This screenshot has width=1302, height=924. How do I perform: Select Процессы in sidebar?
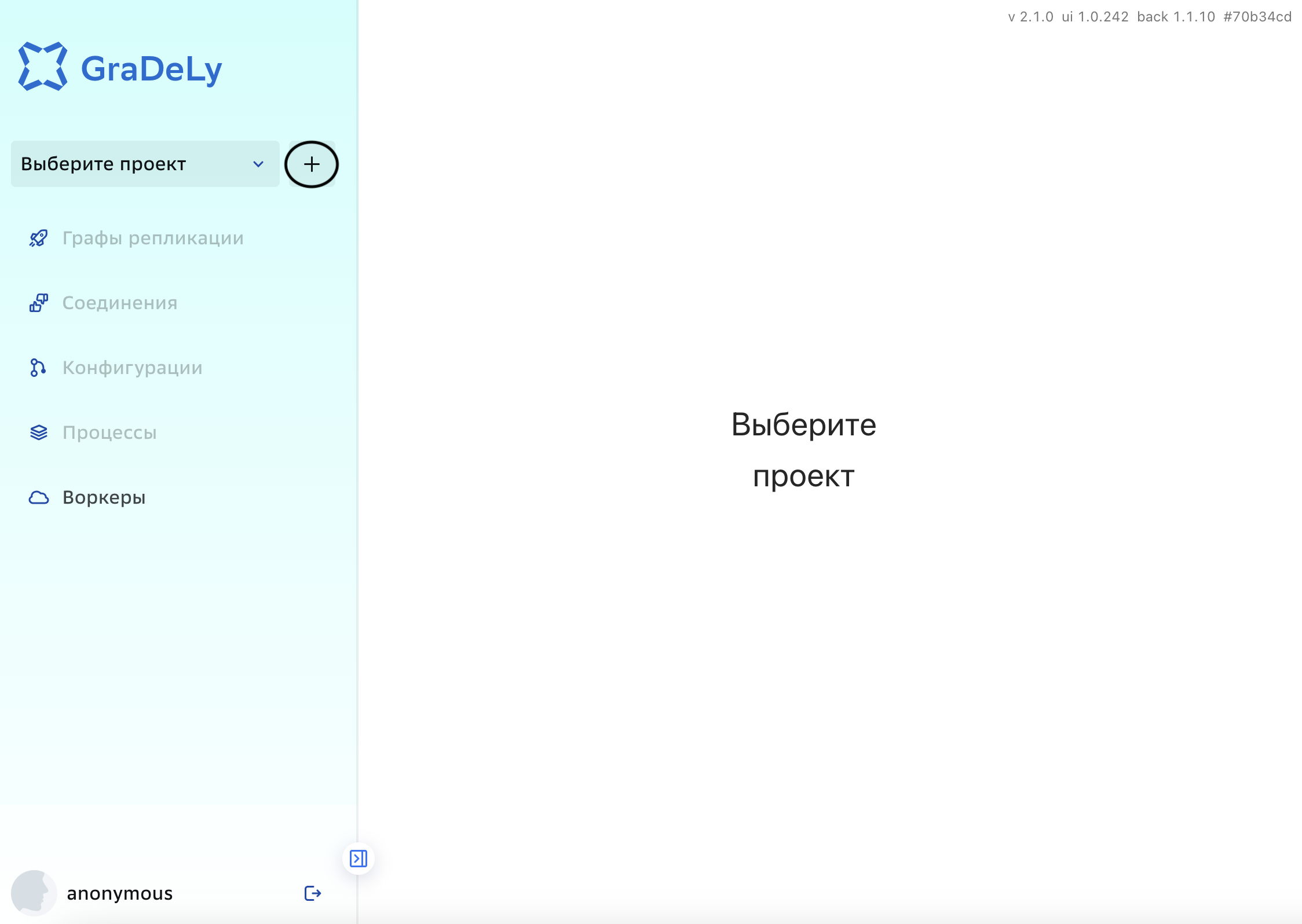109,432
